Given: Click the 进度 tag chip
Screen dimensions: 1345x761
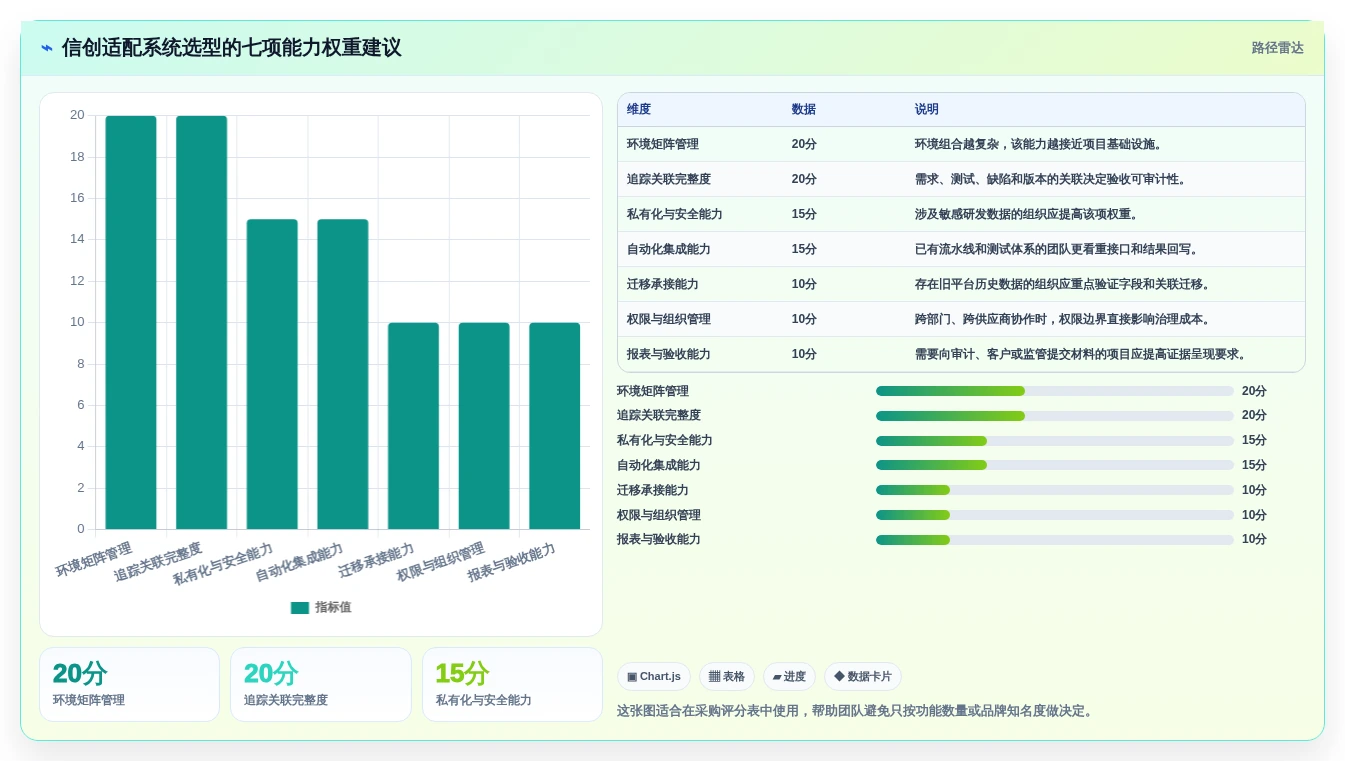Looking at the screenshot, I should 789,677.
